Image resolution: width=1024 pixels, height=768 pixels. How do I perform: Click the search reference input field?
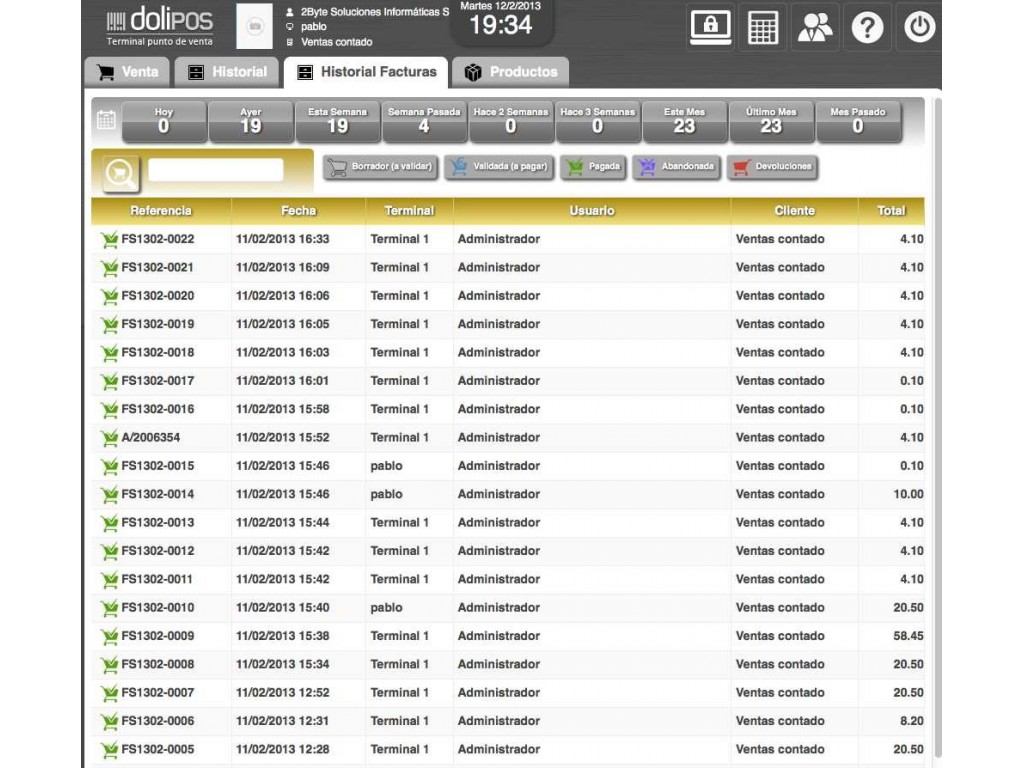216,170
